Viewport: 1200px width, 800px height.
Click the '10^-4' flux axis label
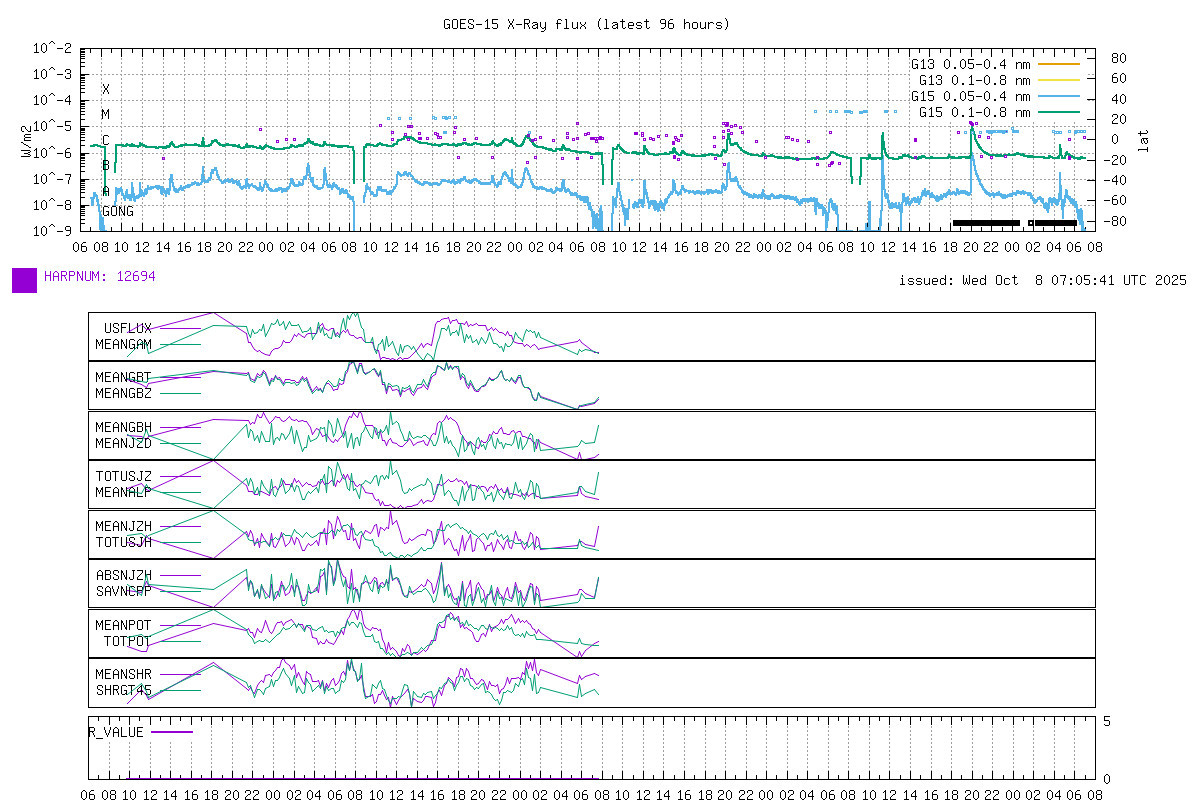coord(52,100)
